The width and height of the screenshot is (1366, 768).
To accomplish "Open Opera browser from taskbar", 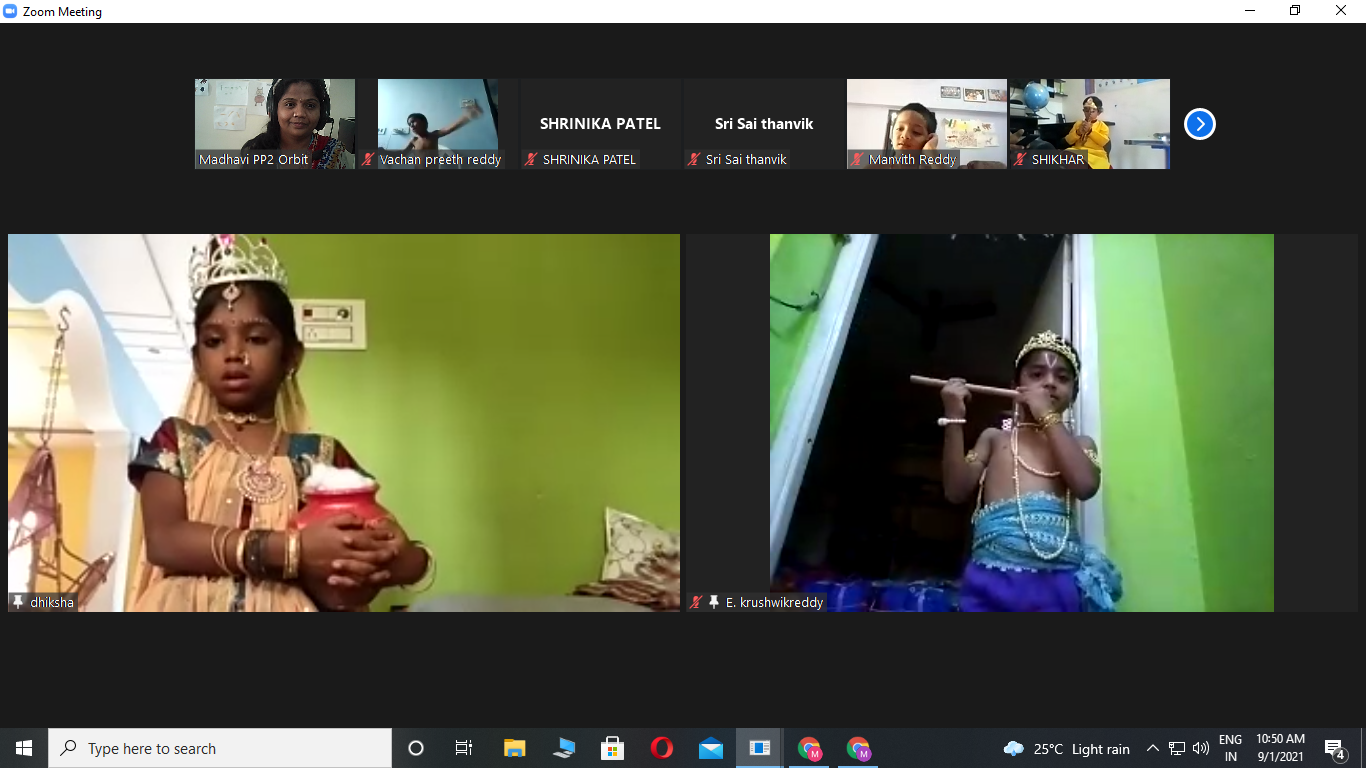I will click(661, 748).
